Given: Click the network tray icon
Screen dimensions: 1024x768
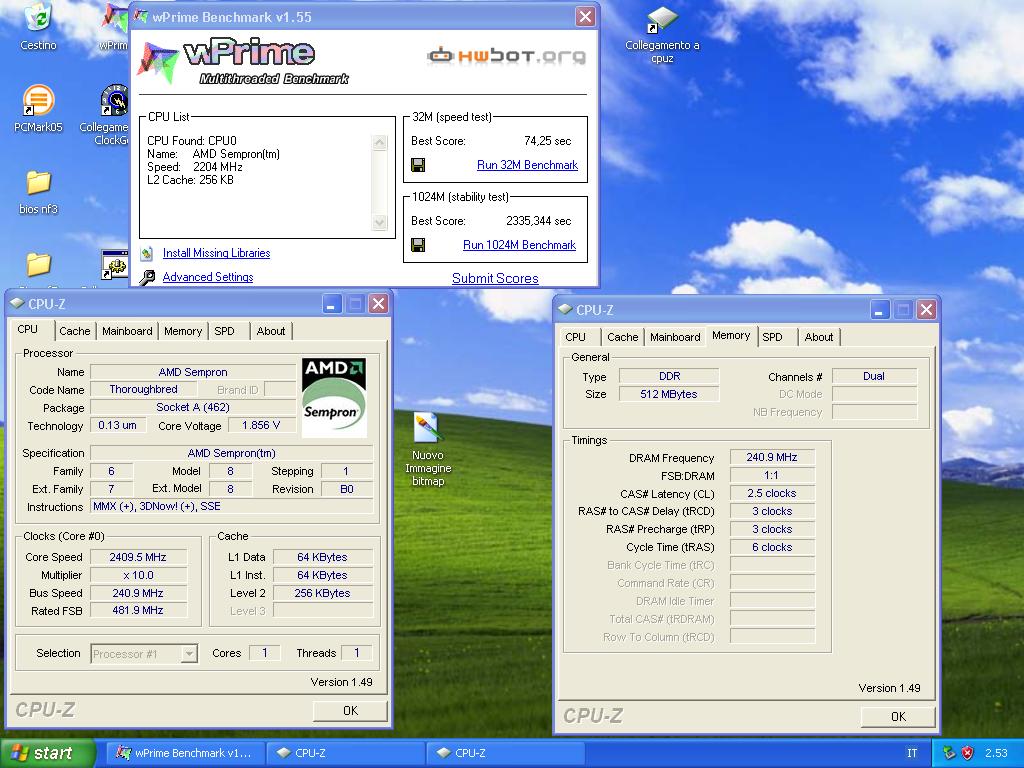Looking at the screenshot, I should tap(949, 753).
